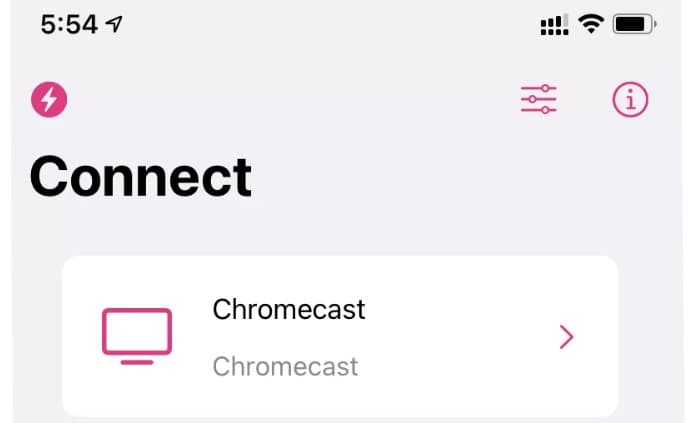Click the cellular signal bars icon
Viewport: 700px width, 423px height.
pyautogui.click(x=554, y=25)
